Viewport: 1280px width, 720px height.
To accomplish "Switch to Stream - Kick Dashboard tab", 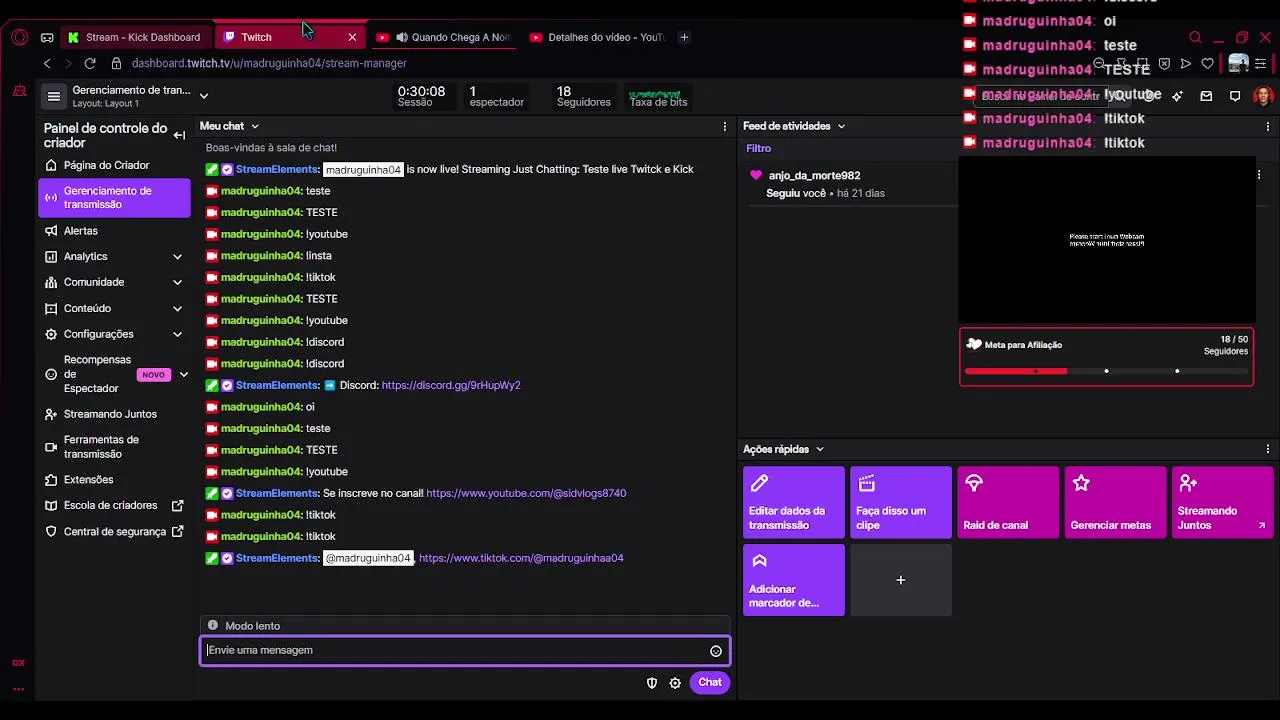I will point(134,37).
